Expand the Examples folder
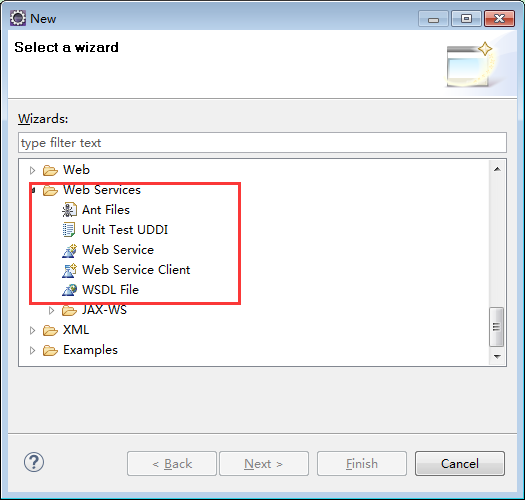Viewport: 525px width, 500px height. [x=32, y=351]
